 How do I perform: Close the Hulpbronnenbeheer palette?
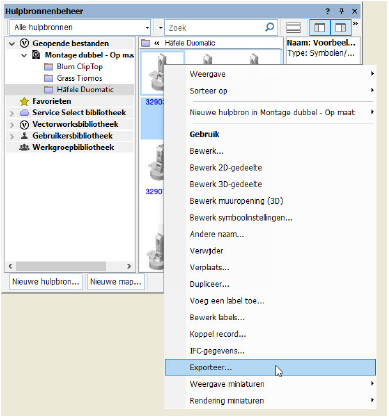355,11
